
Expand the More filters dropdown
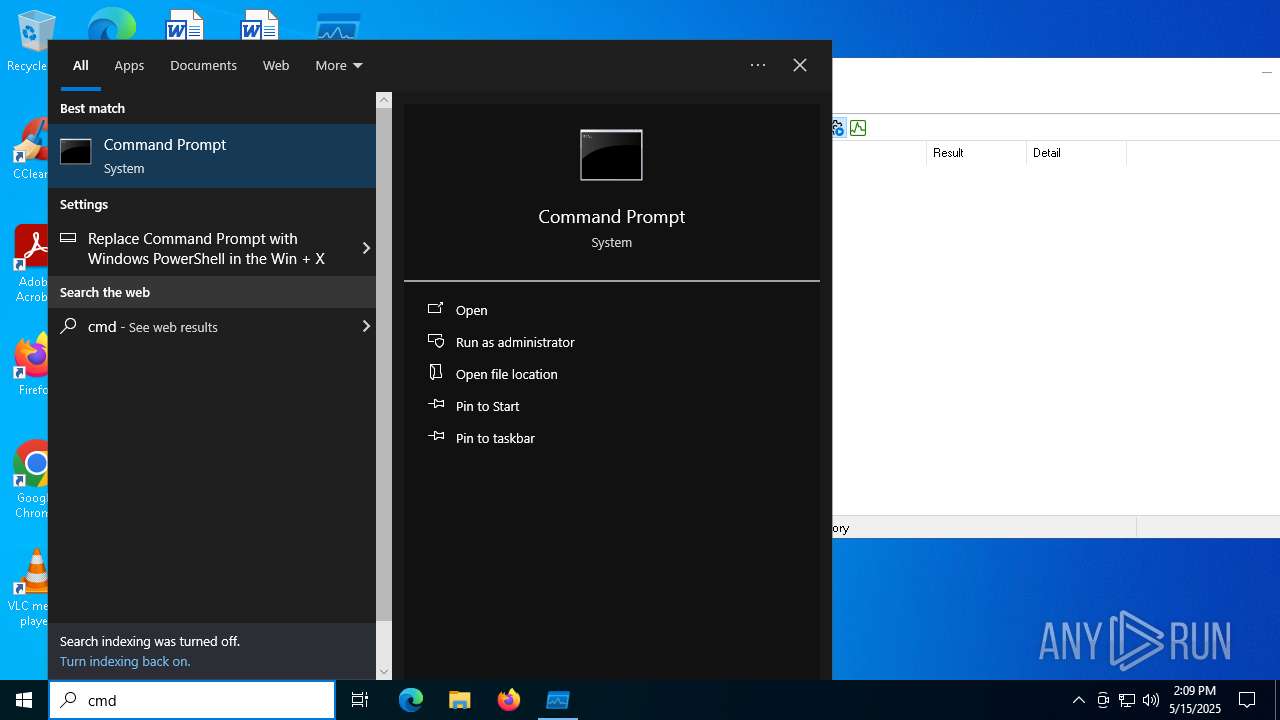(339, 65)
